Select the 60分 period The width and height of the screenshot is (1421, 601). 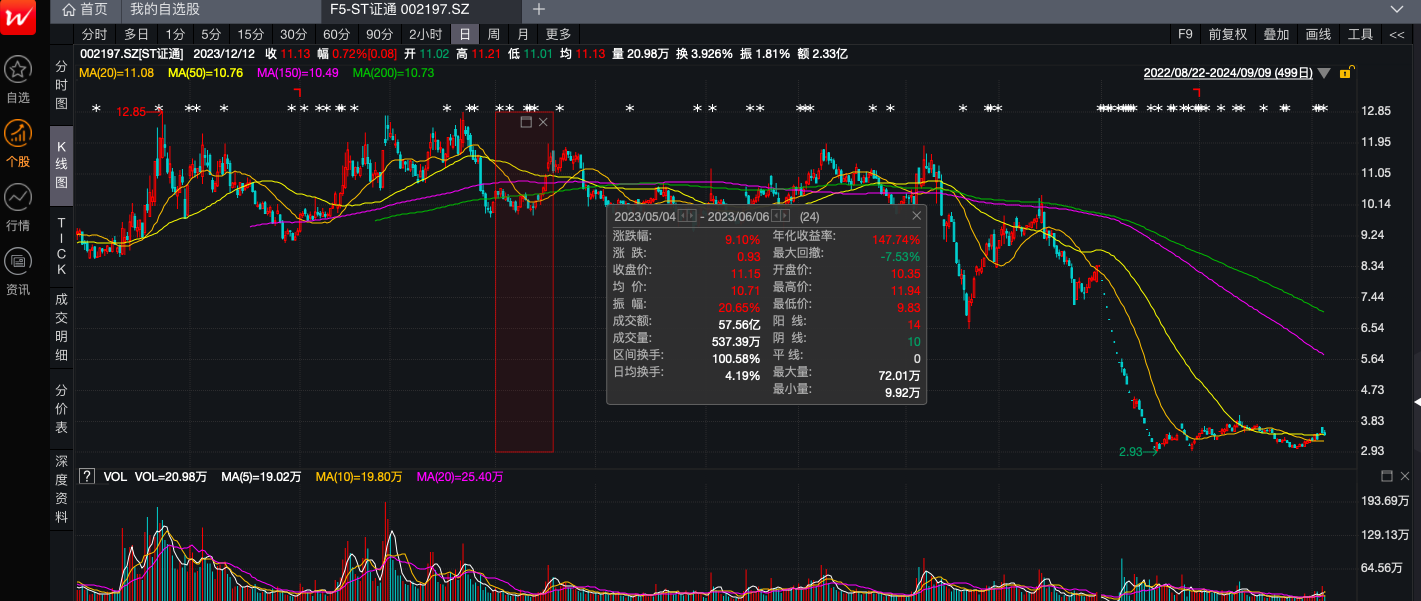point(337,34)
